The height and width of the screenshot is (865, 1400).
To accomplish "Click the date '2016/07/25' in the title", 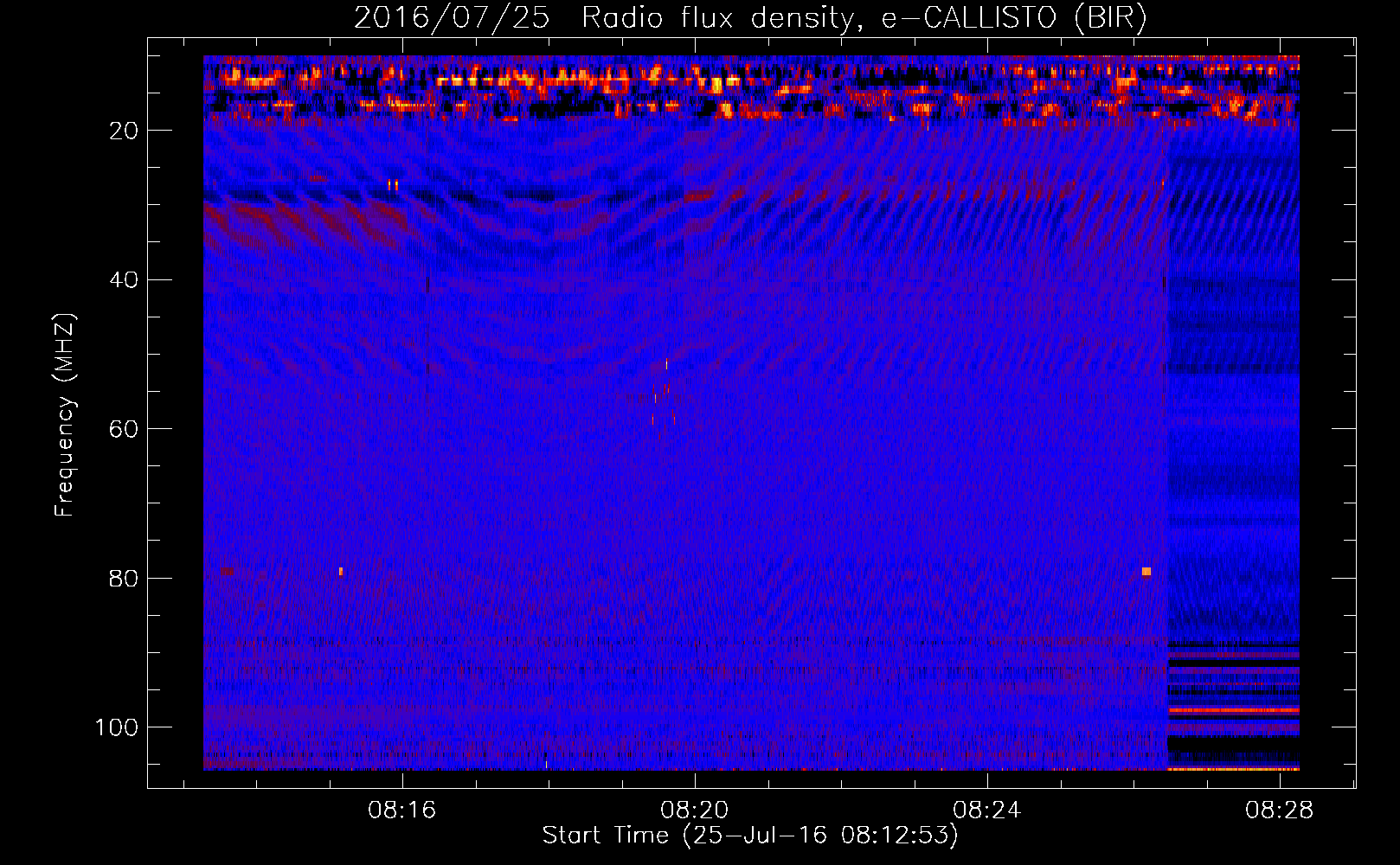I will (451, 18).
